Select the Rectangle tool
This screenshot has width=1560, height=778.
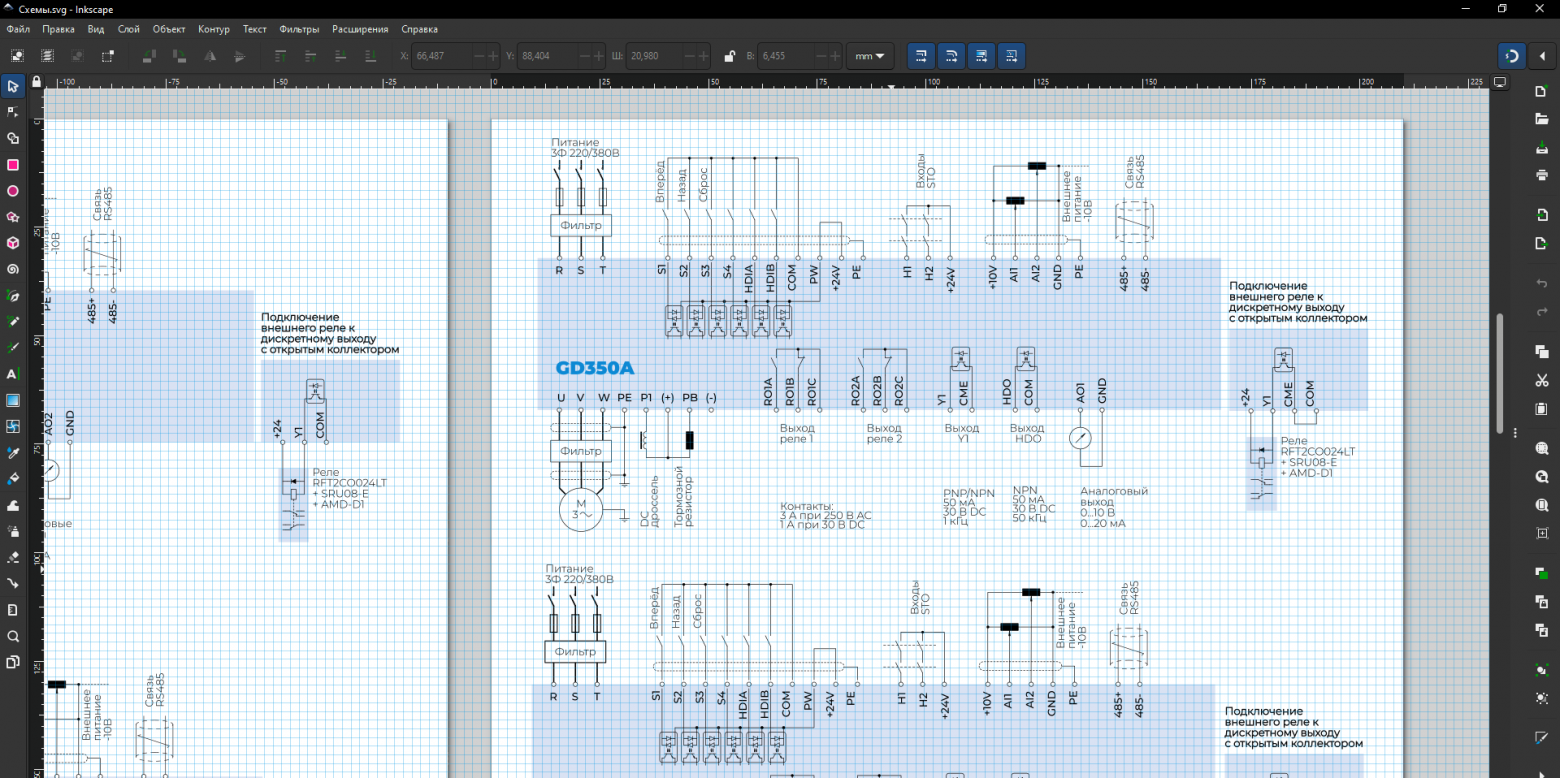click(x=13, y=164)
